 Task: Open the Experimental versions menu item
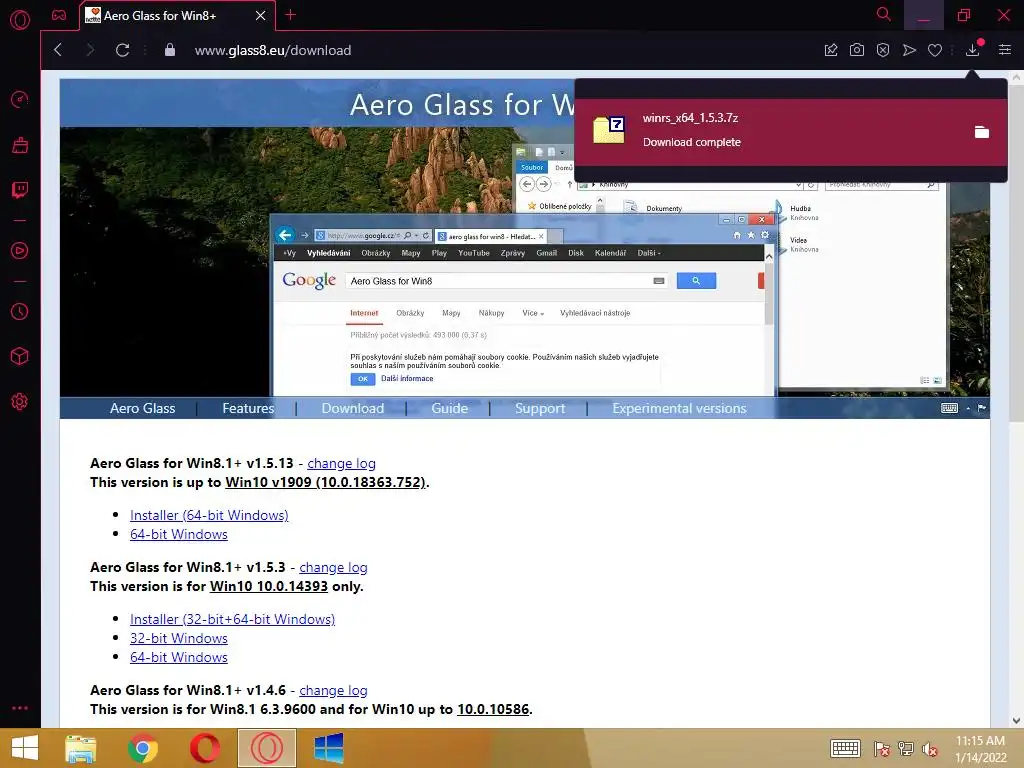pyautogui.click(x=679, y=408)
